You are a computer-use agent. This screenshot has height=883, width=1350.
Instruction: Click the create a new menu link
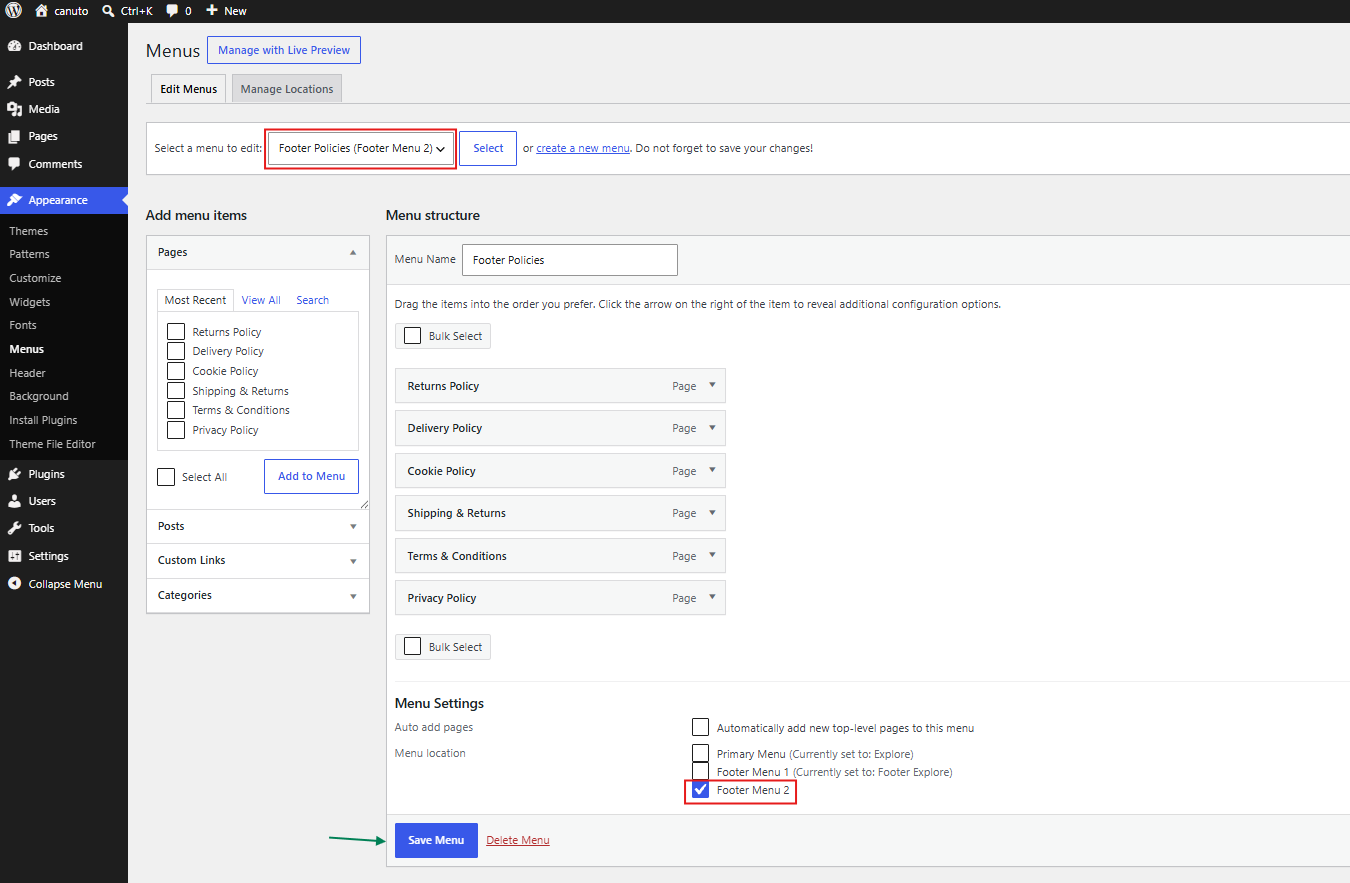pyautogui.click(x=583, y=148)
